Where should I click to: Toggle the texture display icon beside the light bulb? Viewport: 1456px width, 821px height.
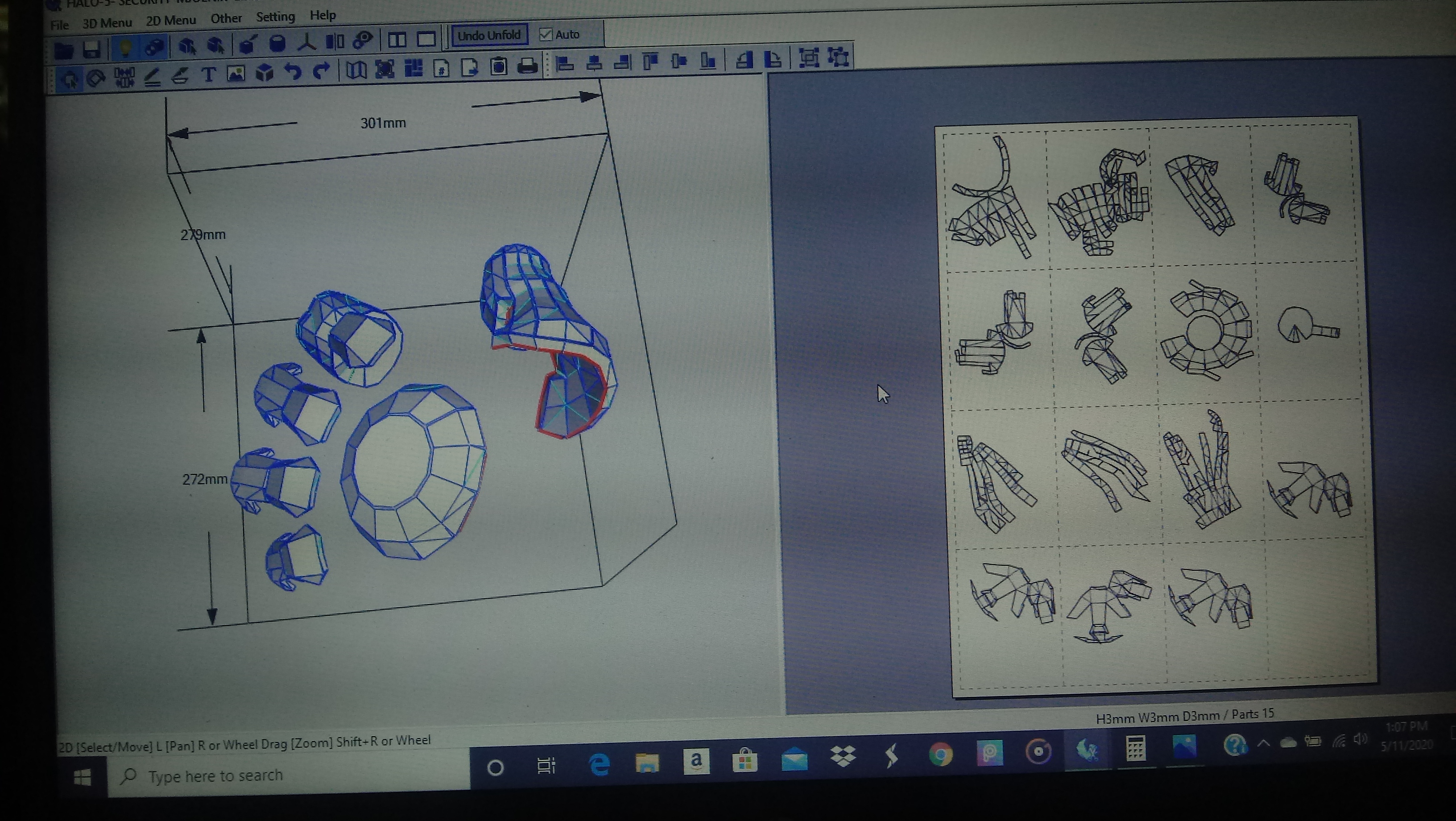154,47
